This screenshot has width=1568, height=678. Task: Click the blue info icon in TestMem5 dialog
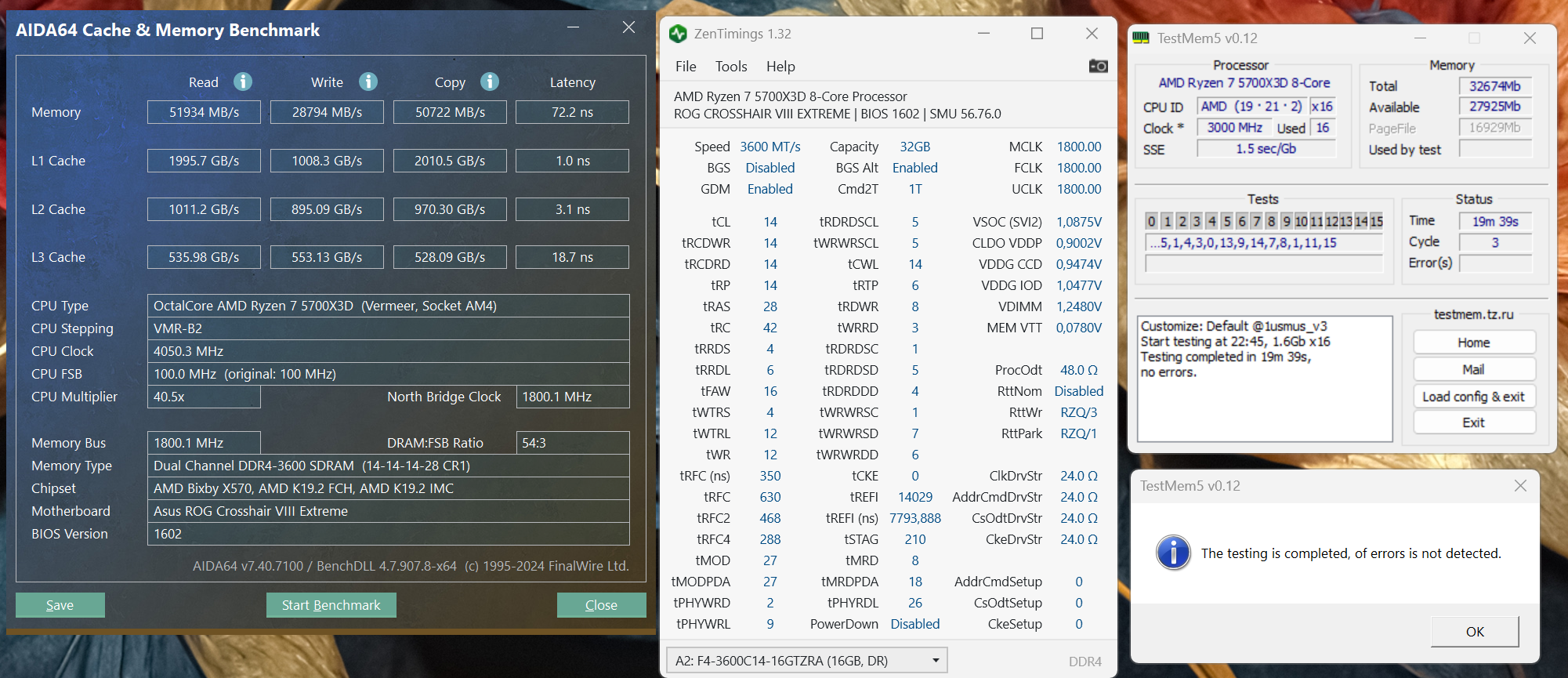(x=1173, y=553)
